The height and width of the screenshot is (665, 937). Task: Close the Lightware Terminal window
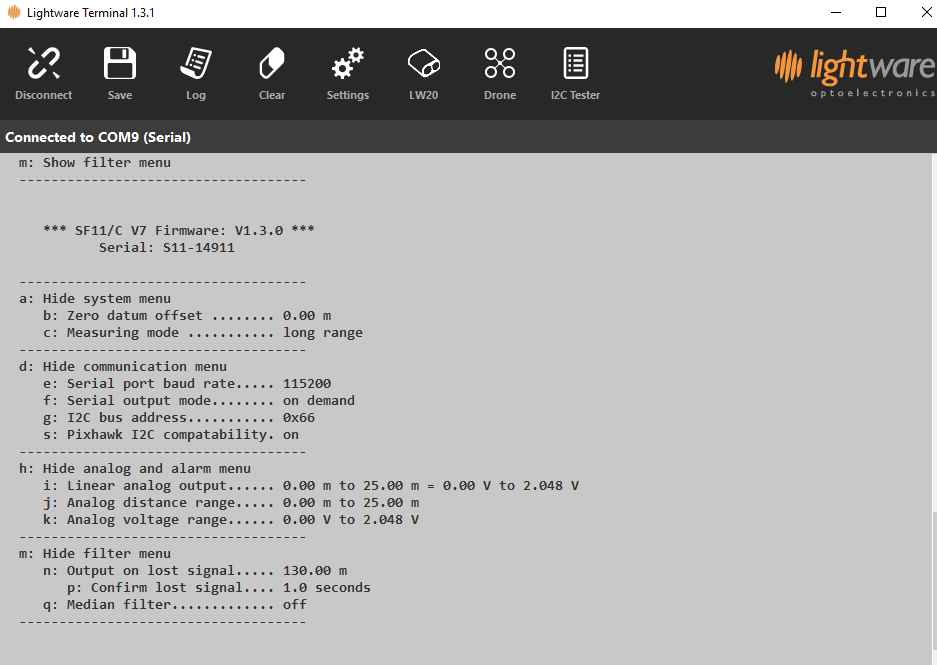tap(926, 13)
